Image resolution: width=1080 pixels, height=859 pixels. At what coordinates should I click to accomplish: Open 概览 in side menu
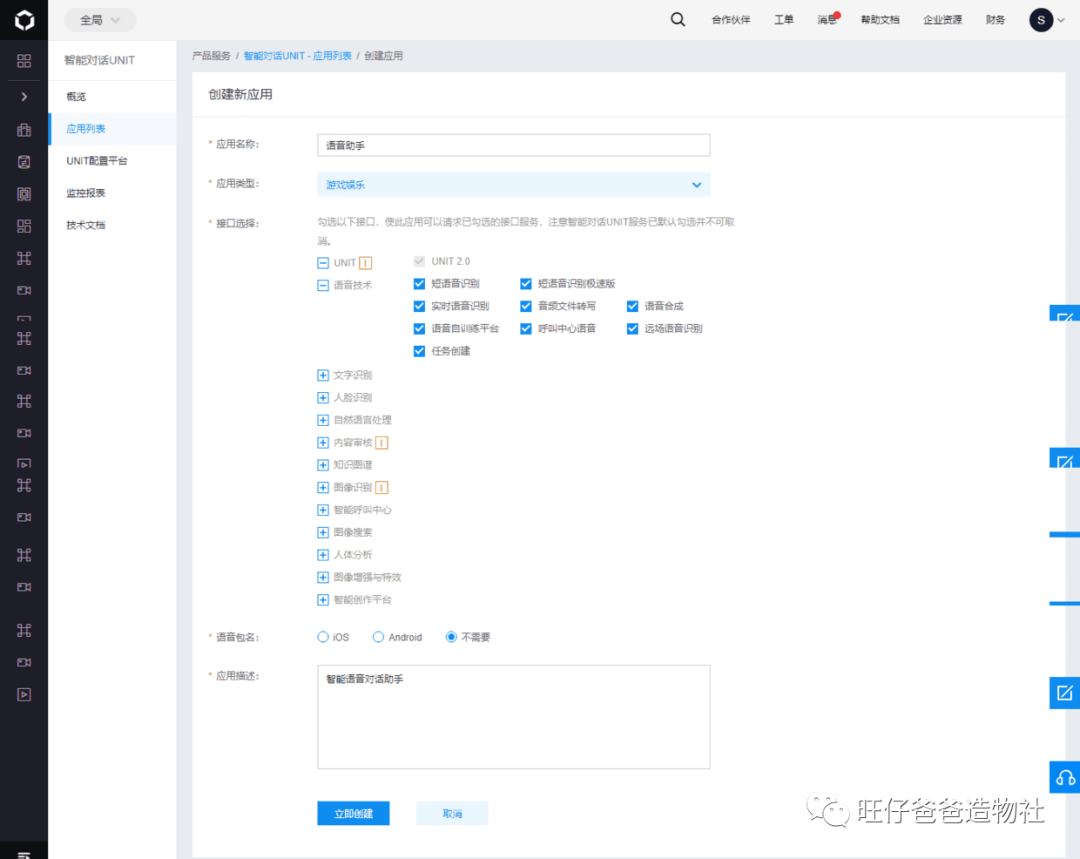(x=112, y=96)
